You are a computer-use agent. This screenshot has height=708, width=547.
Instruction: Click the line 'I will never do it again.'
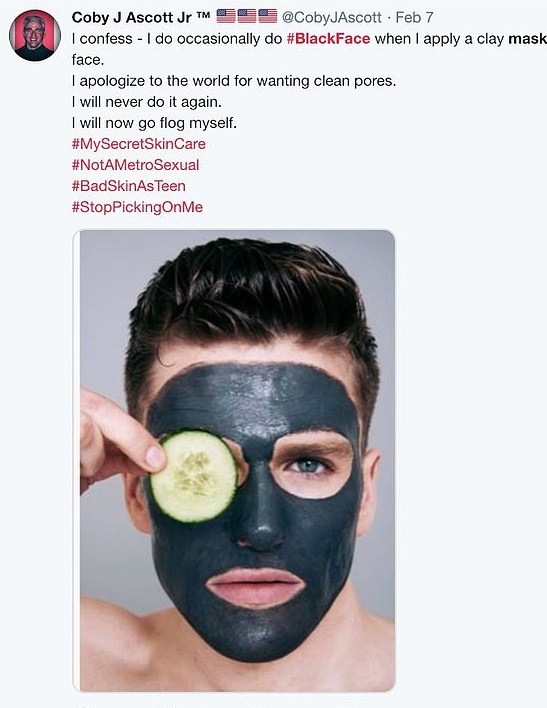point(147,102)
